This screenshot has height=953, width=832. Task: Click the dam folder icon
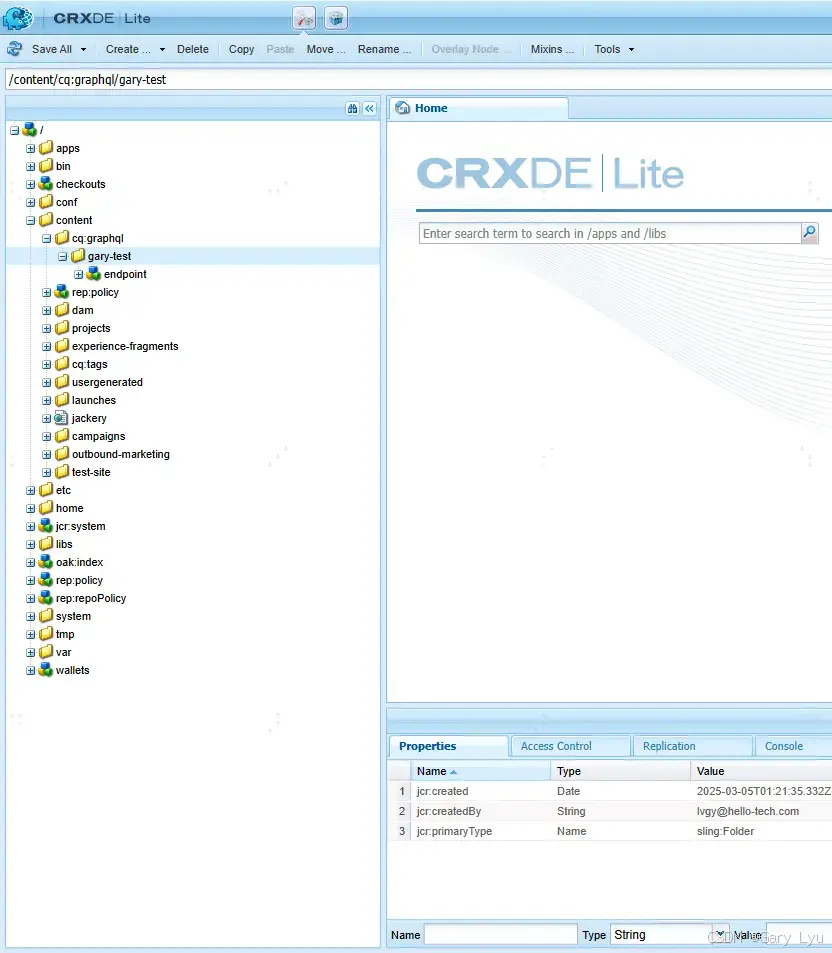coord(61,310)
